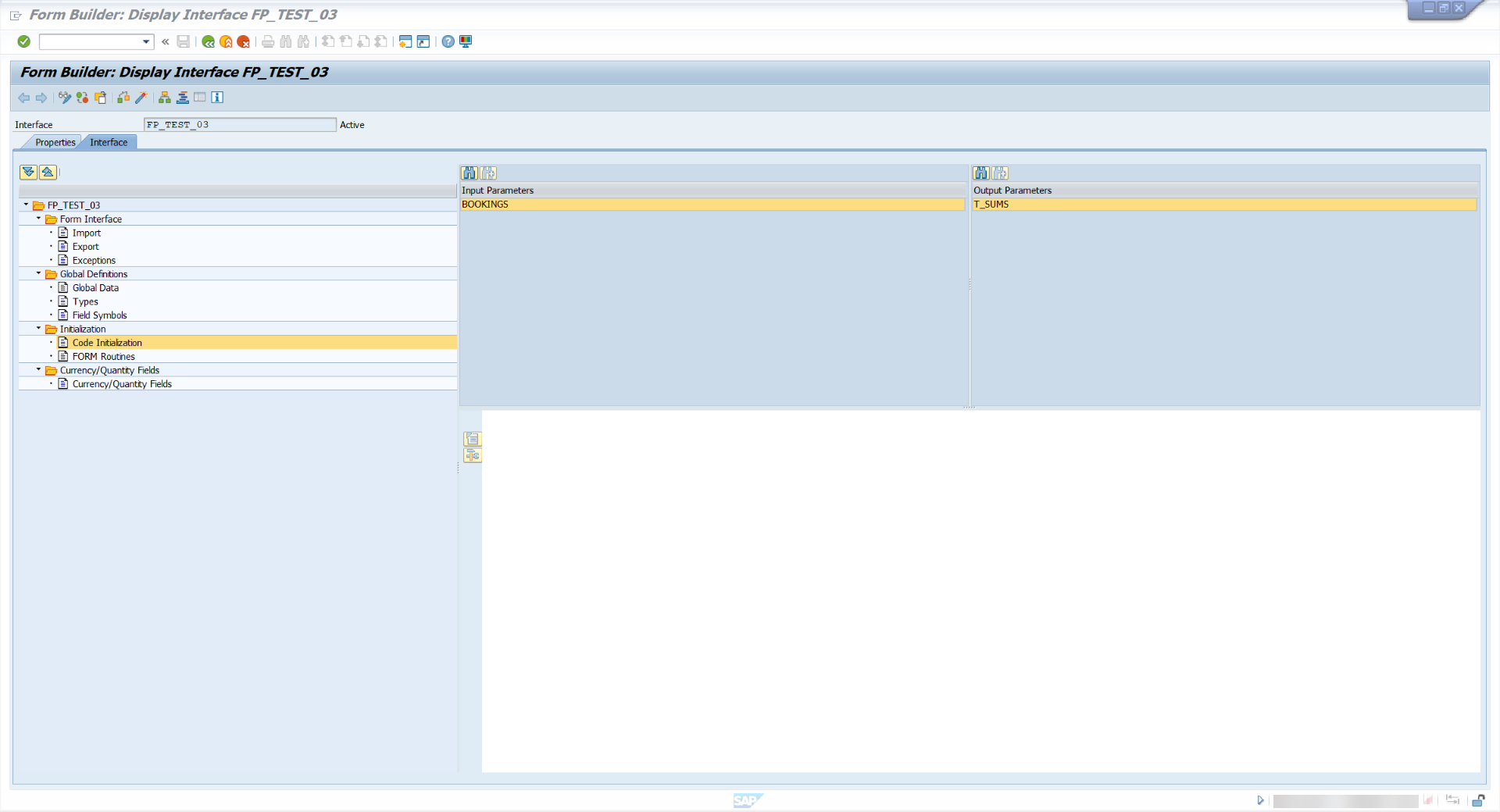Click the Generate Shortcut icon
Screen dimensions: 1500x812
click(423, 41)
